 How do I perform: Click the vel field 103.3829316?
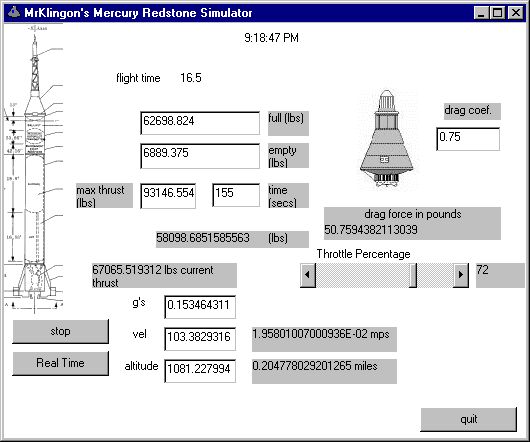[x=200, y=339]
